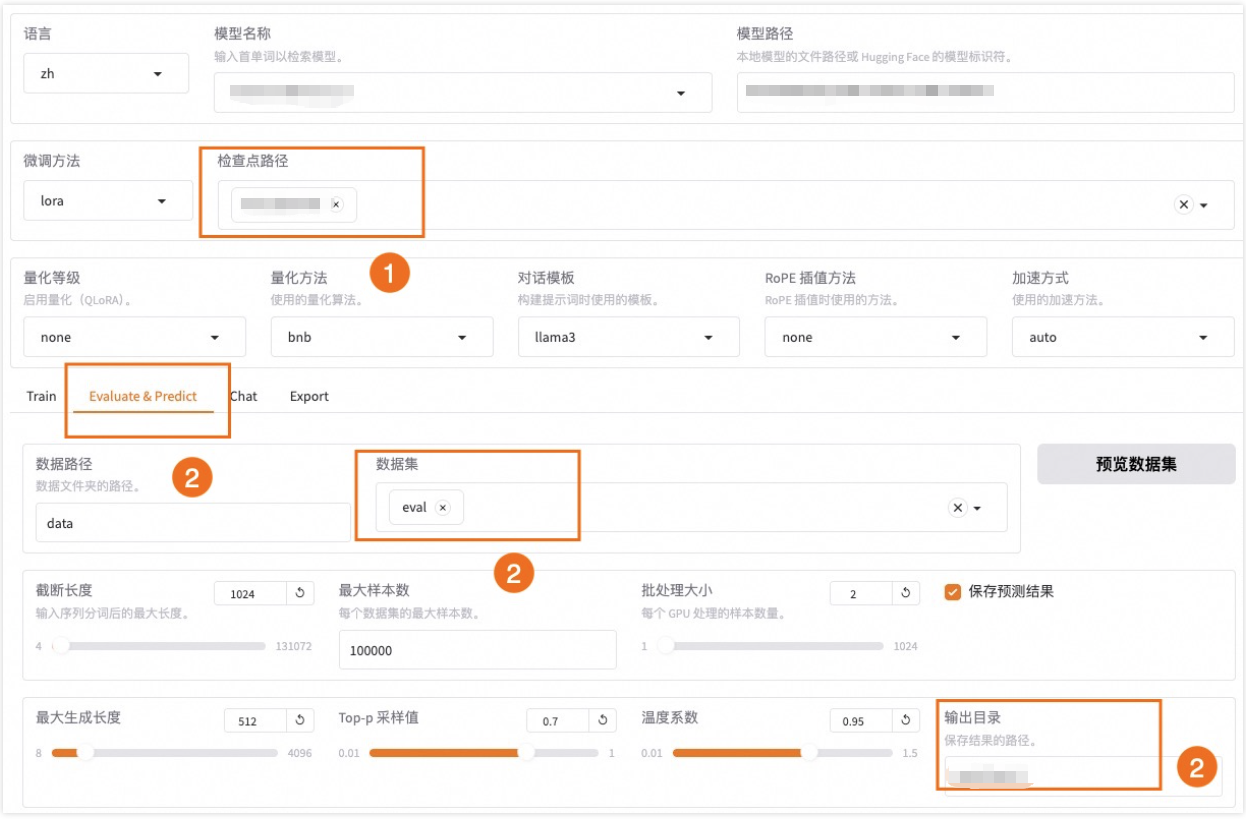
Task: Click the max generation length box 512
Action: (256, 720)
